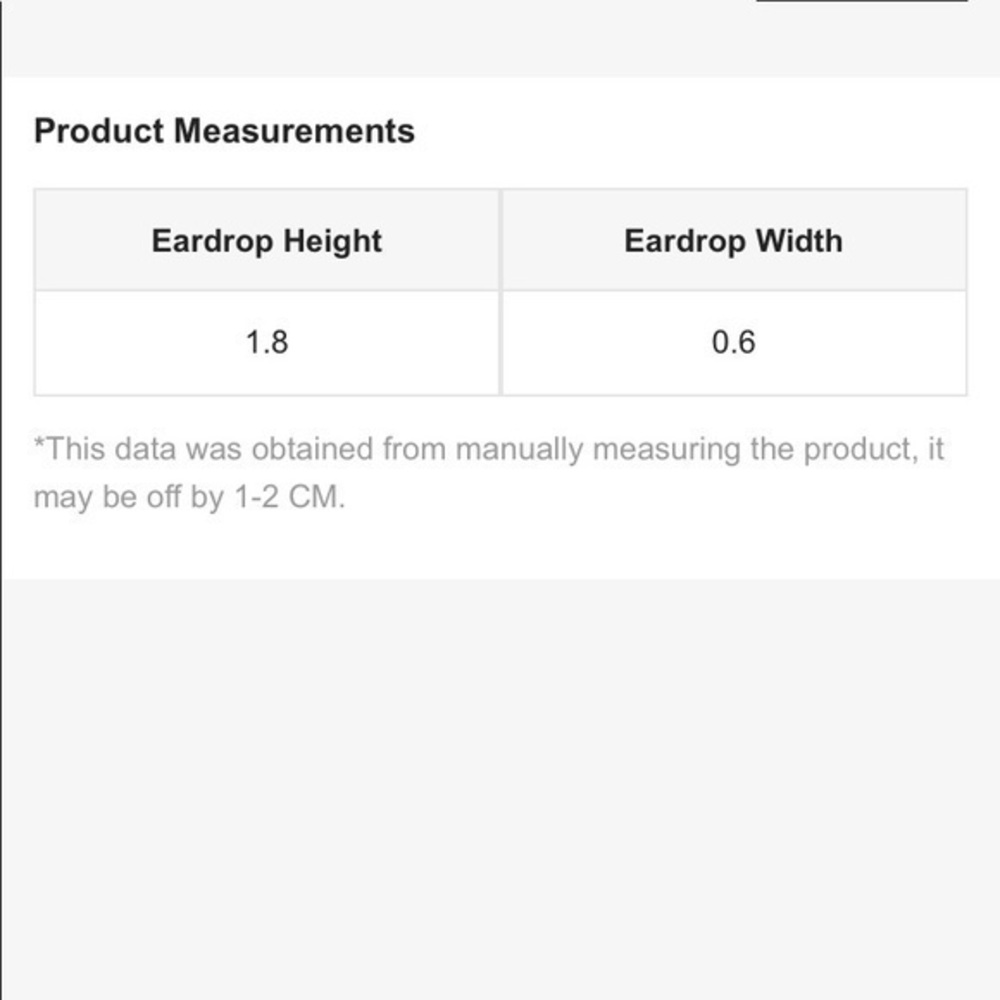The width and height of the screenshot is (1000, 1000).
Task: Click the word "Width" in the table header
Action: 799,241
